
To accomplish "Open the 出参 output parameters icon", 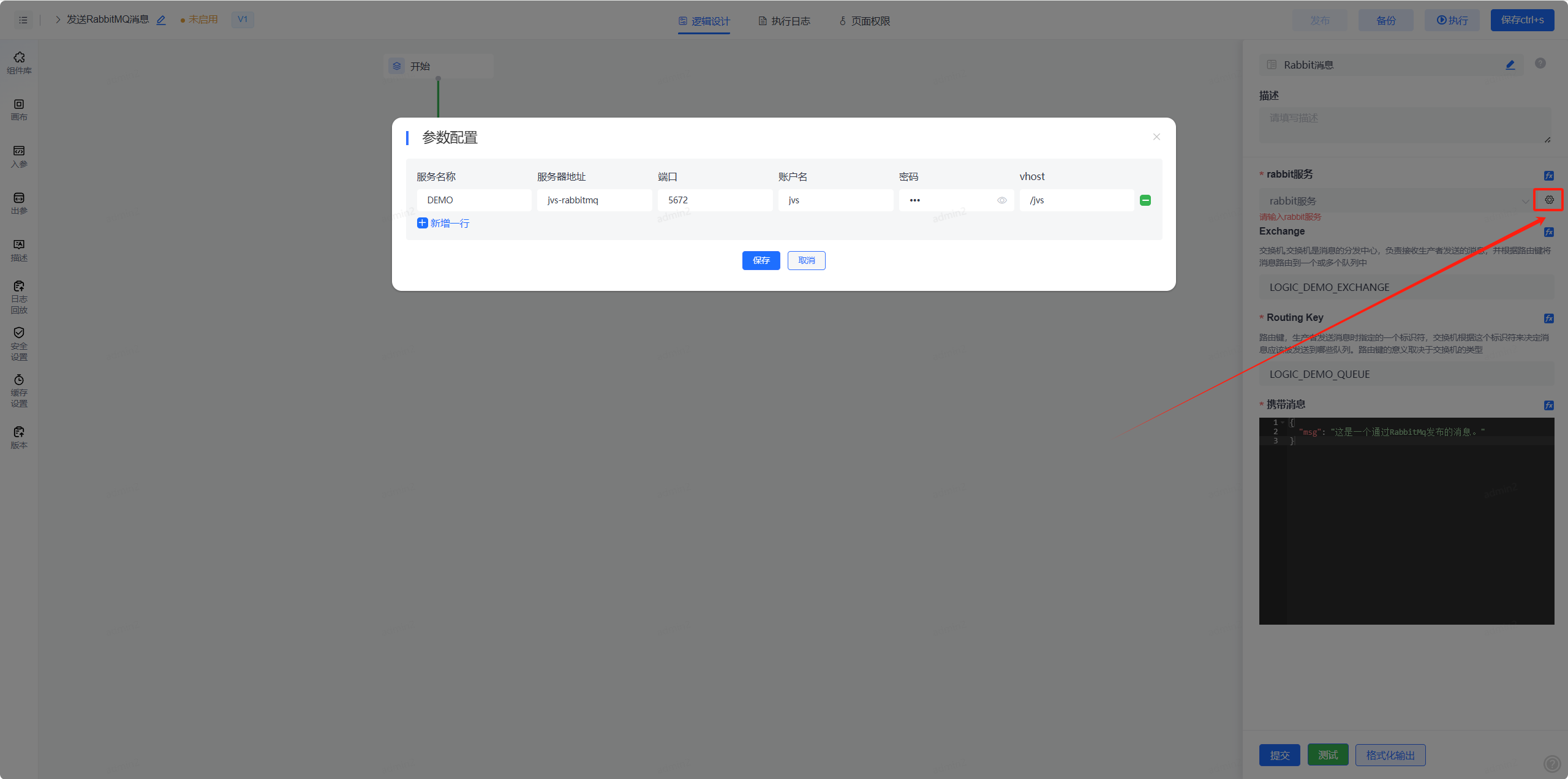I will pos(19,203).
